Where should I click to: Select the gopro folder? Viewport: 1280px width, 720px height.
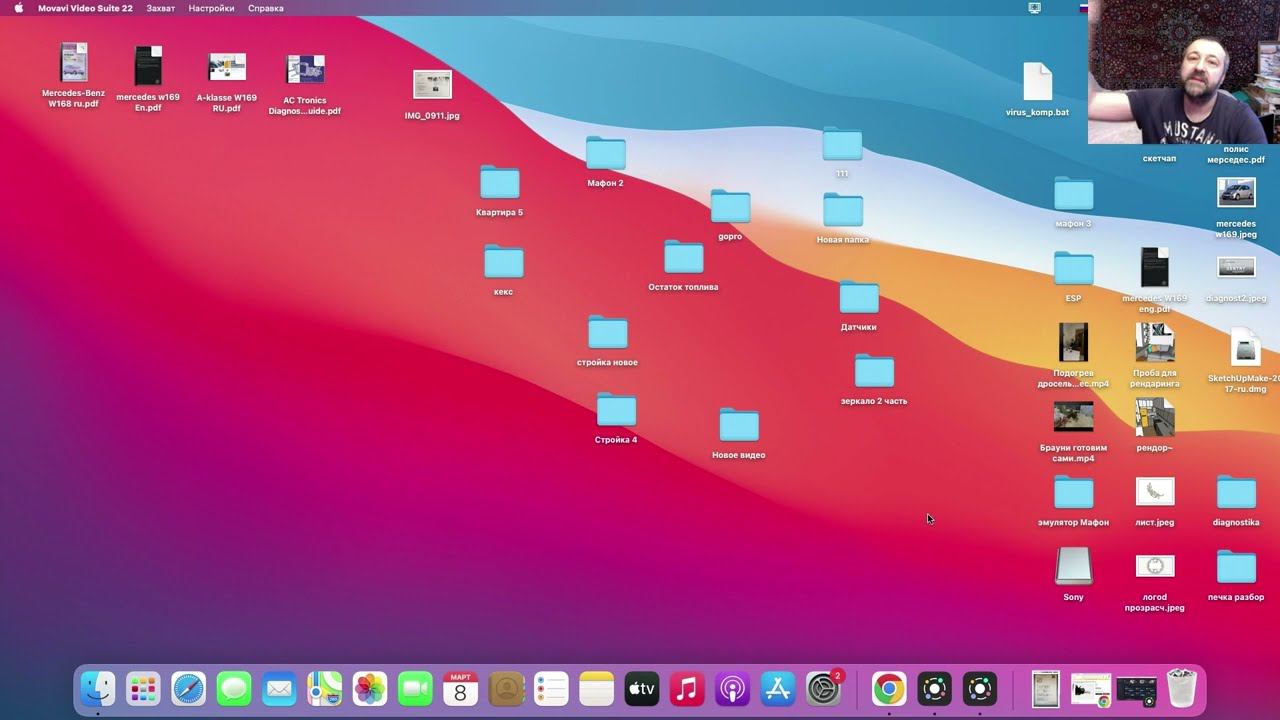point(730,207)
